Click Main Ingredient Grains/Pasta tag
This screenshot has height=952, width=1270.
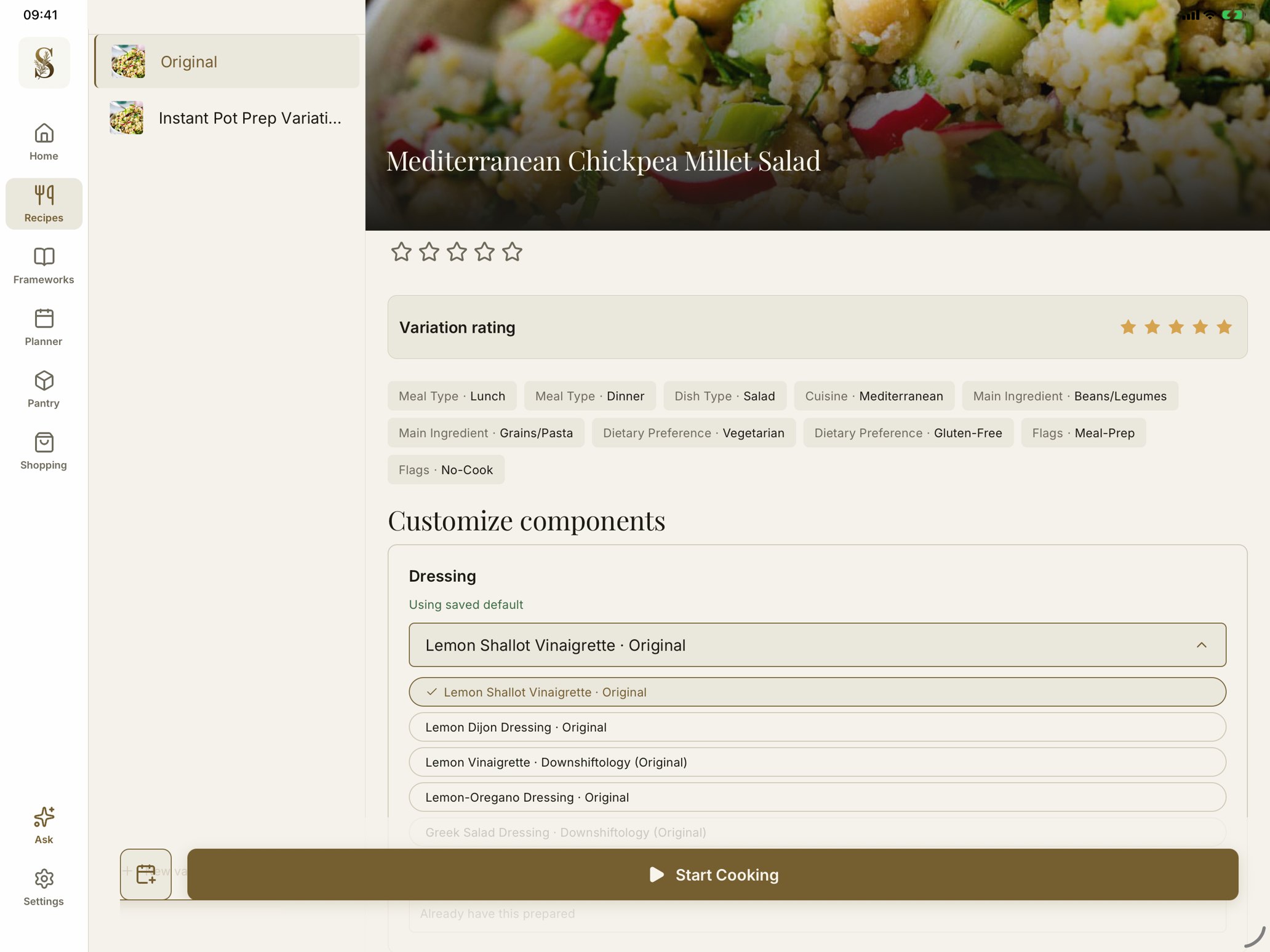coord(485,433)
